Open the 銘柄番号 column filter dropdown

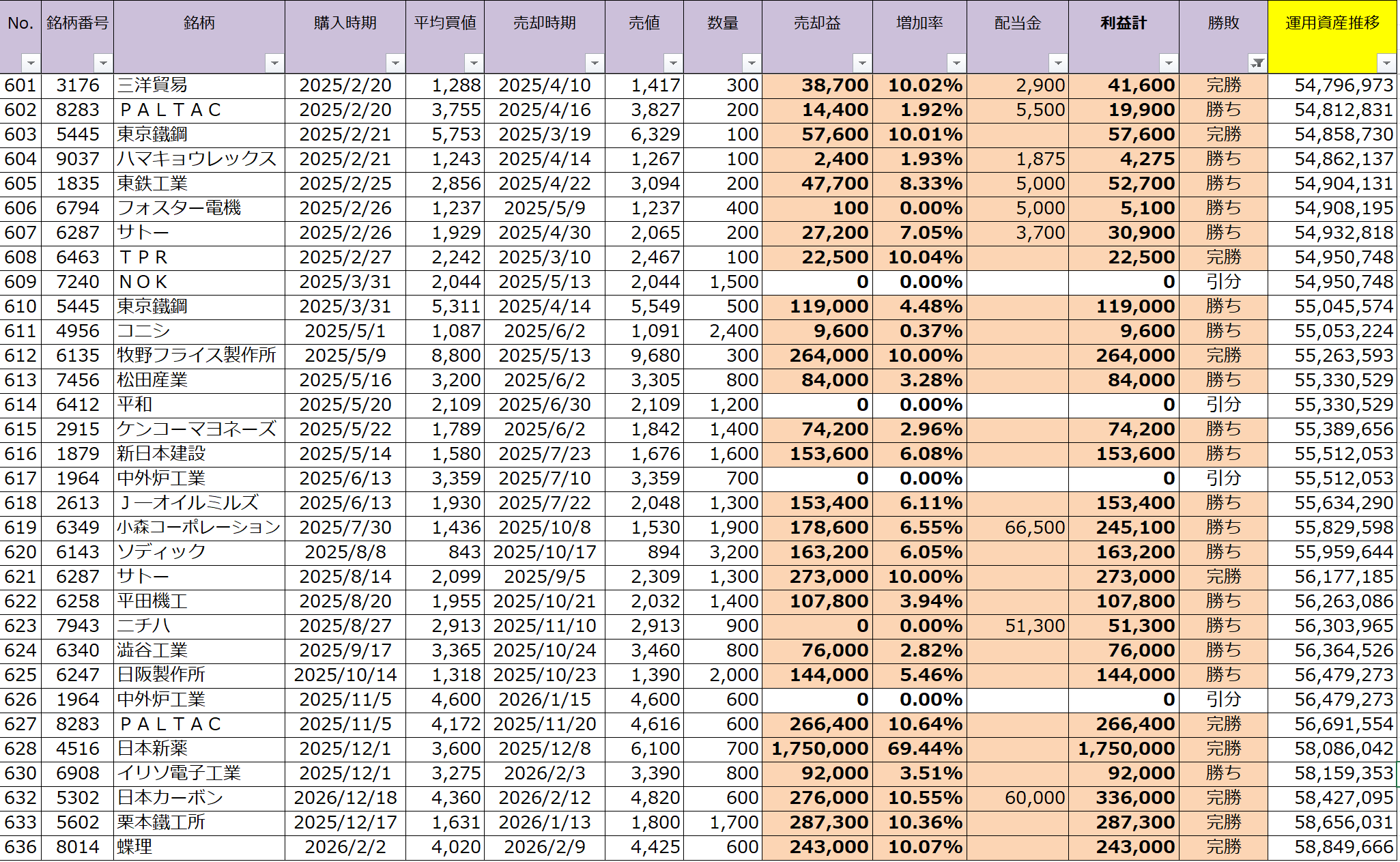[x=103, y=63]
